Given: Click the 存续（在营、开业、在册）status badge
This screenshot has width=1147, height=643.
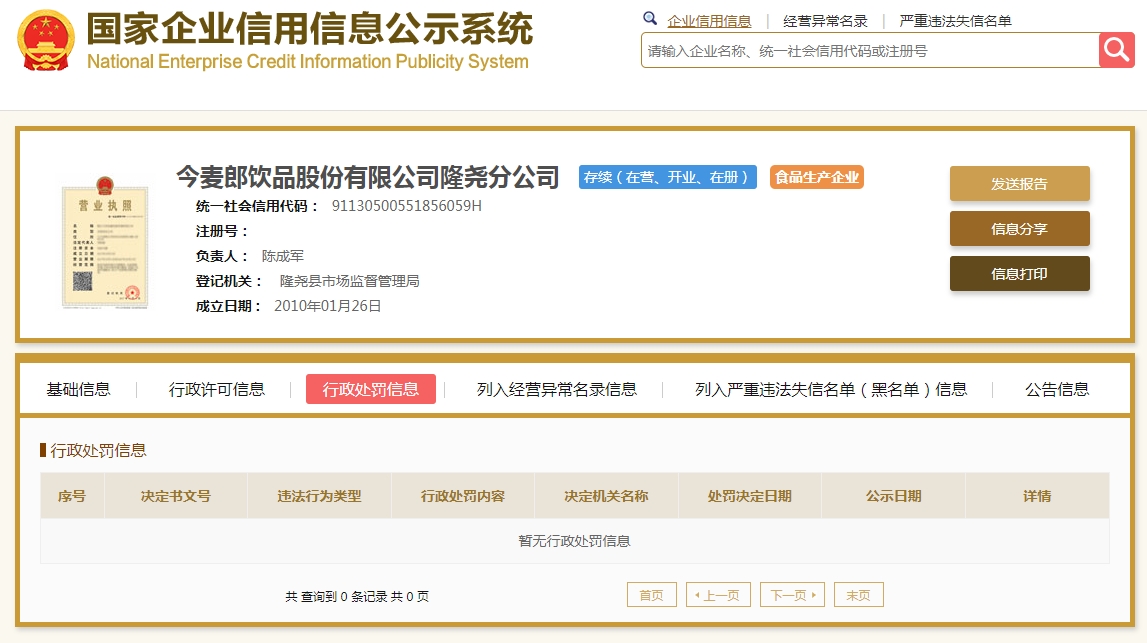Looking at the screenshot, I should [x=668, y=177].
